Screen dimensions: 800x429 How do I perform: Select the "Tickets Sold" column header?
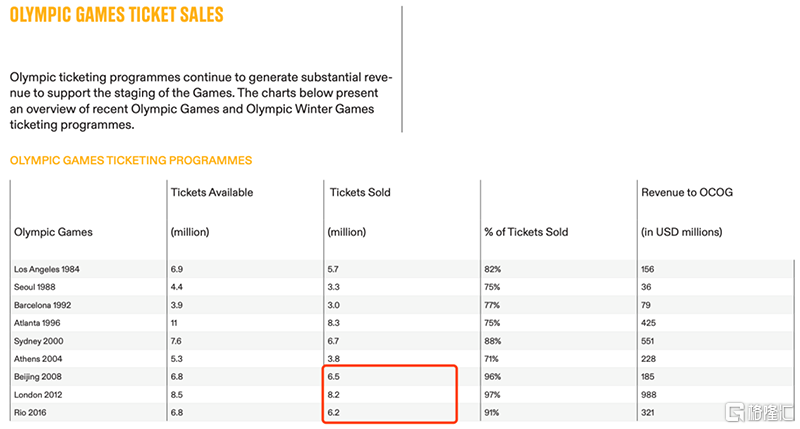[359, 193]
